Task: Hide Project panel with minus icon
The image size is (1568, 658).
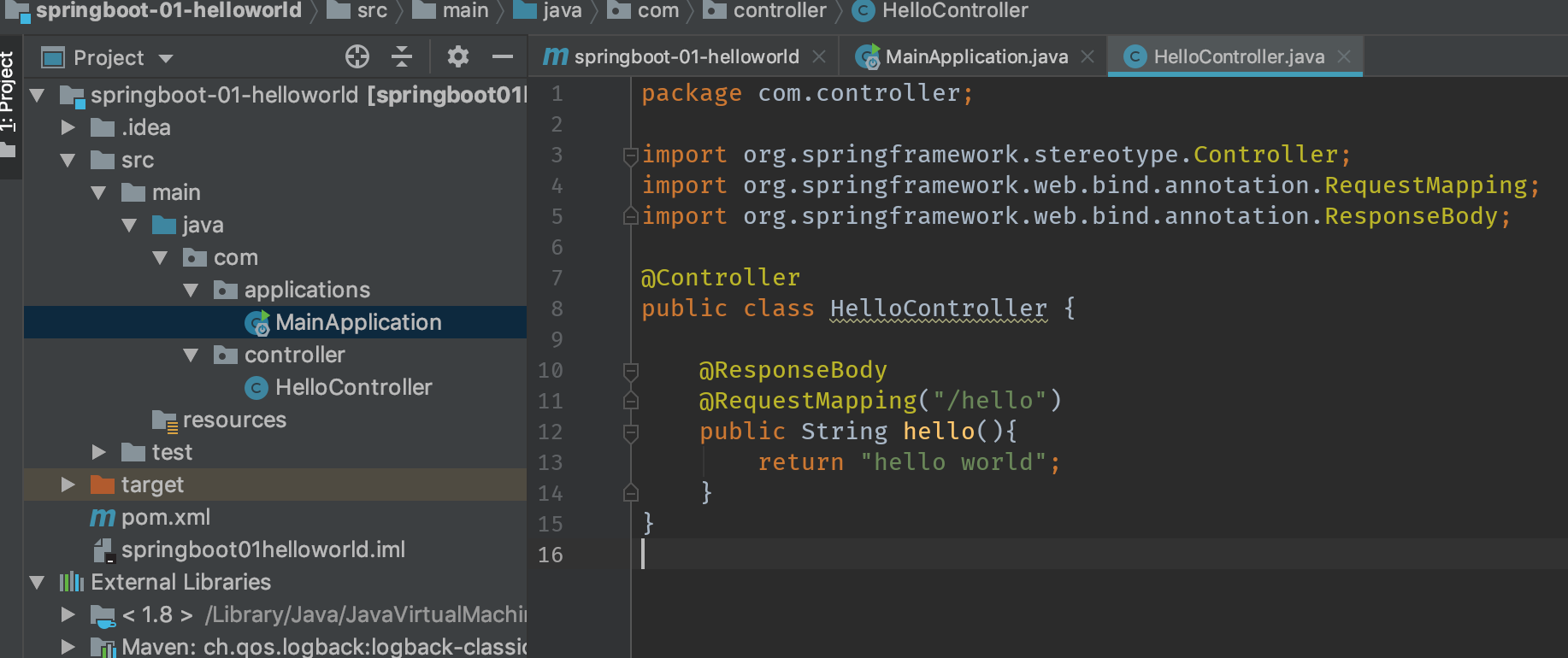Action: [x=503, y=57]
